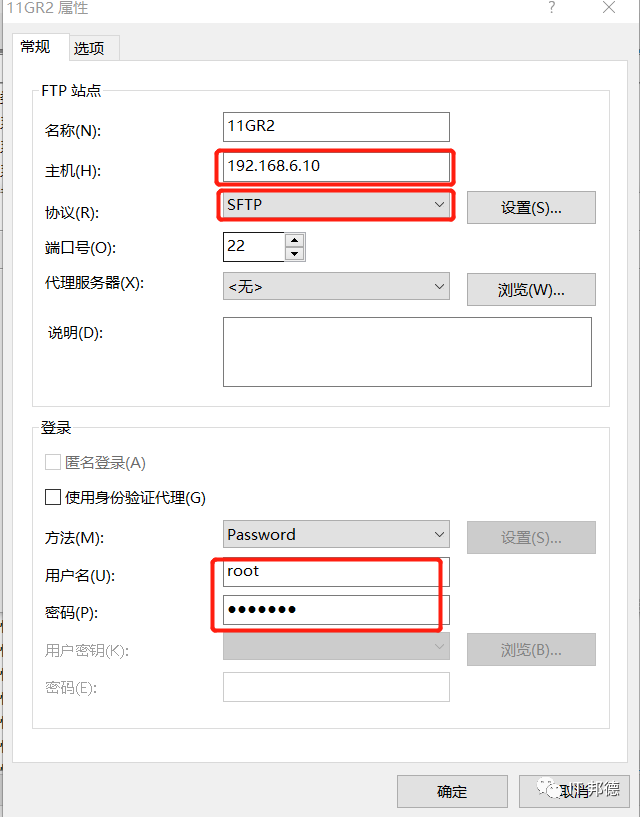Click the help question mark icon
This screenshot has height=817, width=640.
551,8
